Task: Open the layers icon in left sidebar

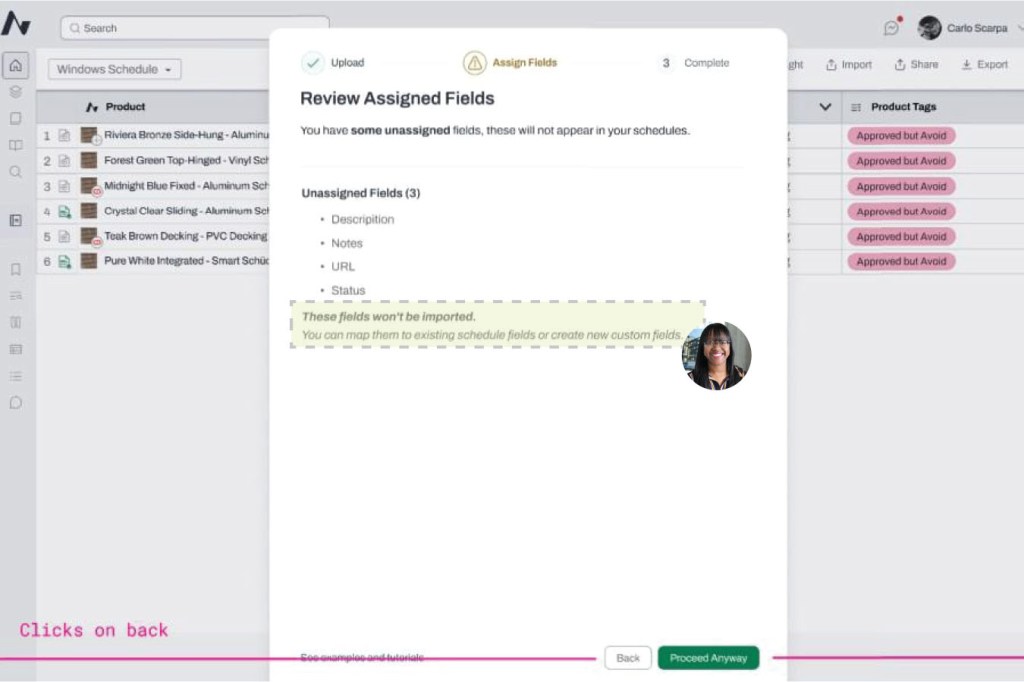Action: point(15,92)
